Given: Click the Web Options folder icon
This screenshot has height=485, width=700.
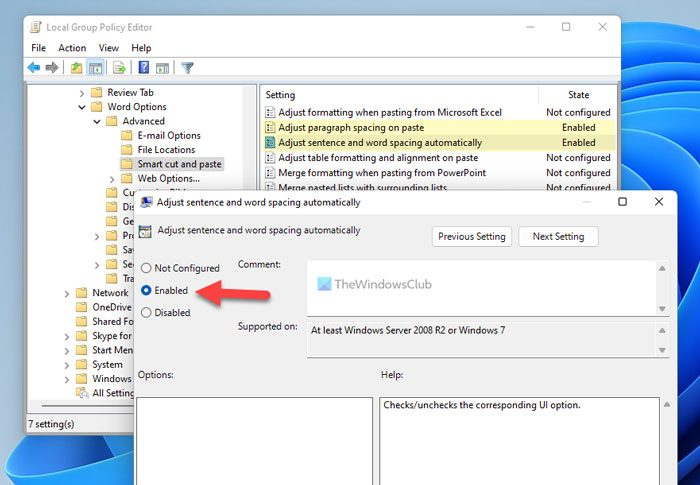Looking at the screenshot, I should coord(127,178).
